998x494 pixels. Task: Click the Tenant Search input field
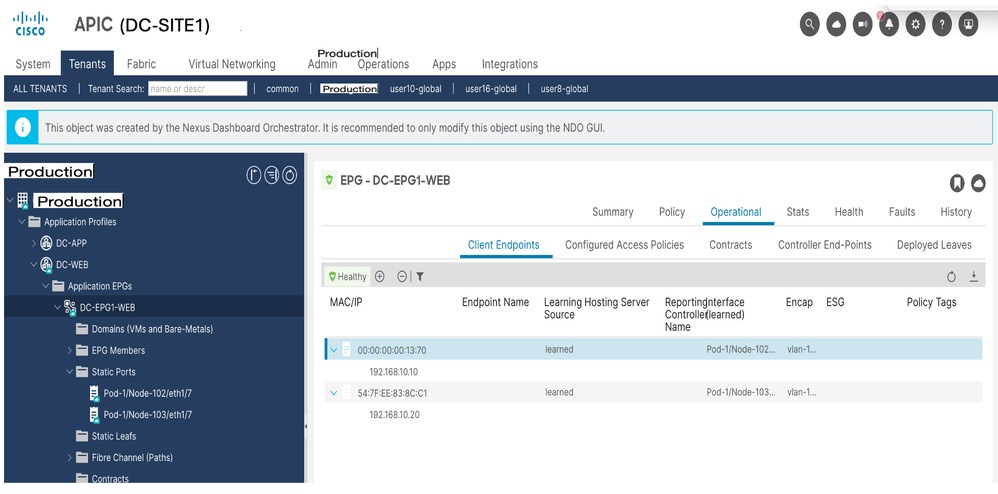click(x=197, y=88)
